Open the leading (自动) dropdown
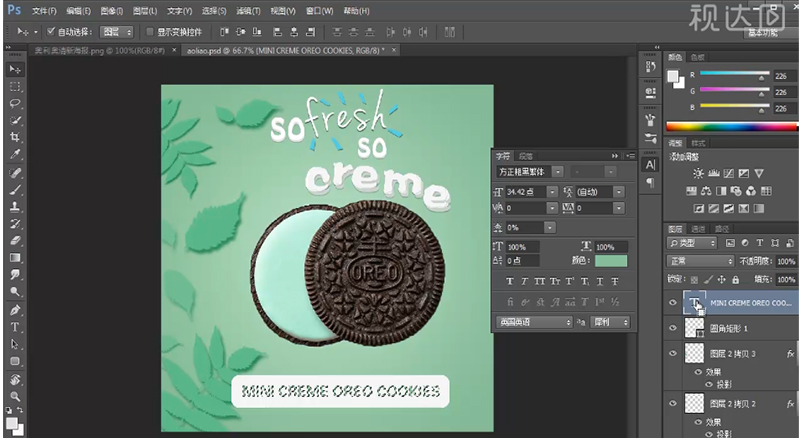 618,192
